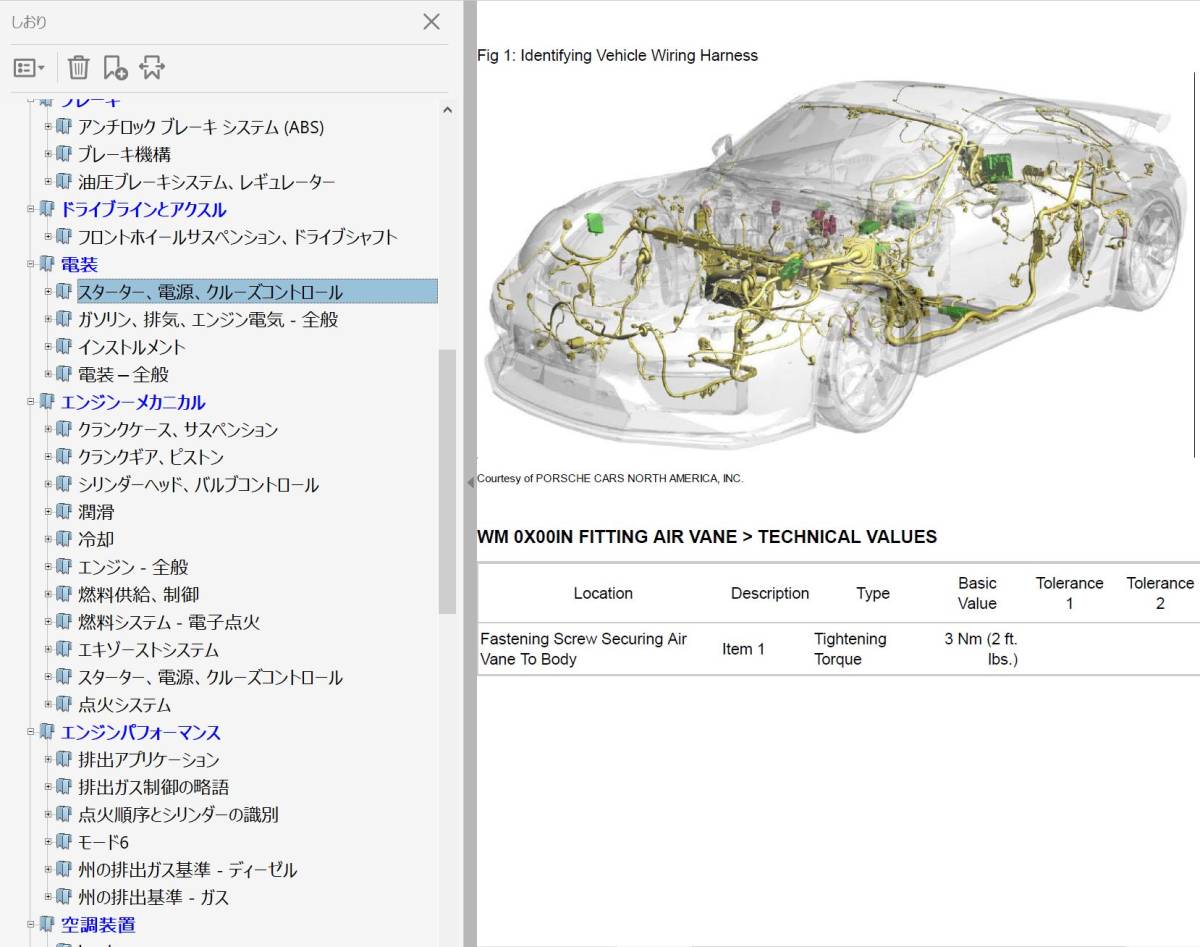Select the 電装 – 全般 bookmark
This screenshot has height=947, width=1200.
coord(123,375)
